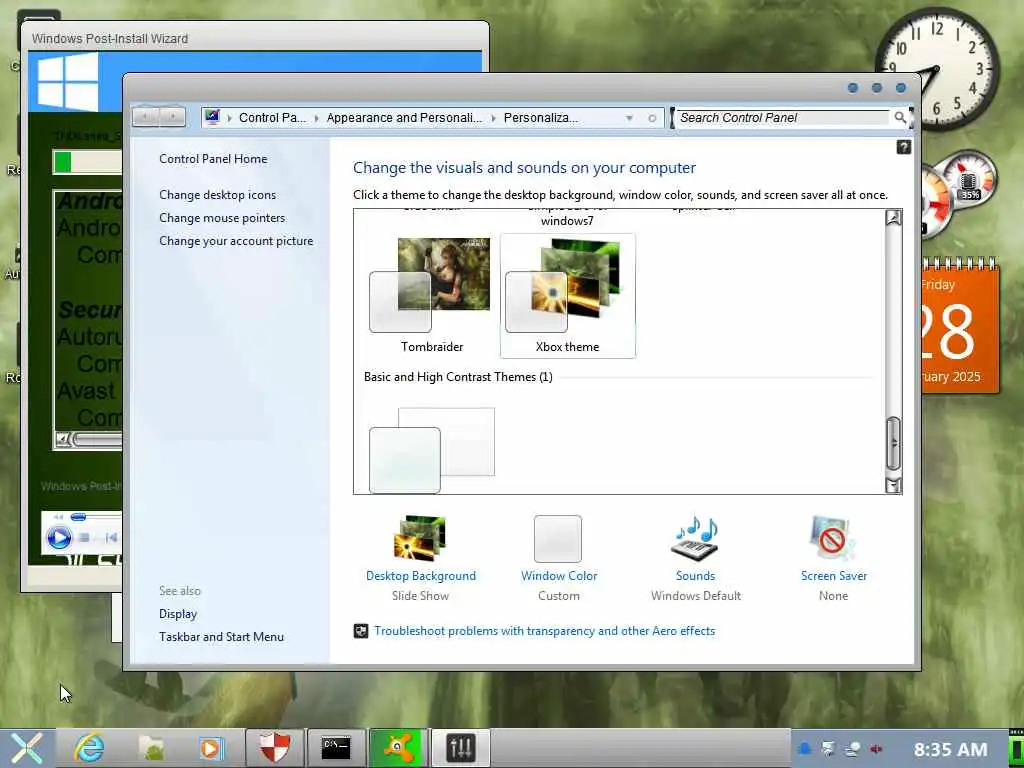This screenshot has height=768, width=1024.
Task: Open Change your account picture
Action: [236, 241]
